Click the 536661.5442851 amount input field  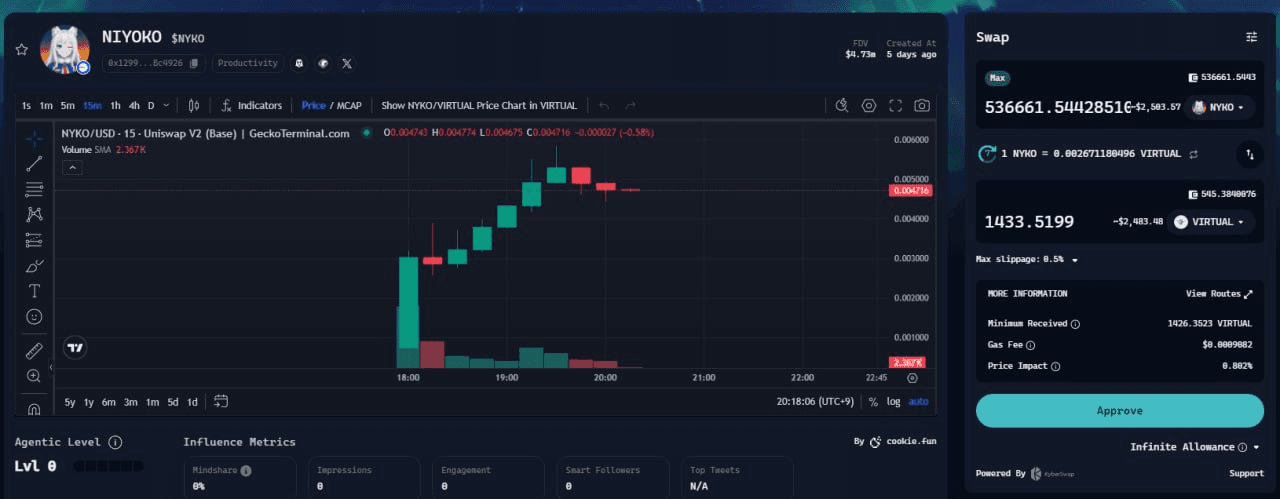pos(1058,106)
